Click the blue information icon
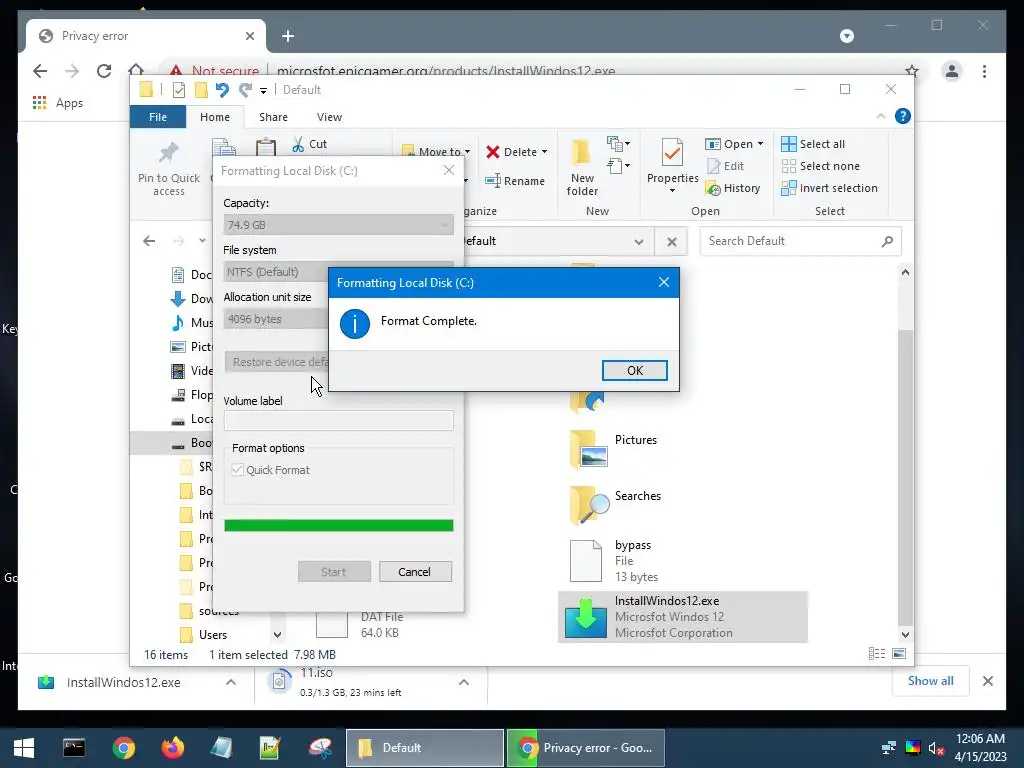This screenshot has height=768, width=1024. pyautogui.click(x=355, y=324)
